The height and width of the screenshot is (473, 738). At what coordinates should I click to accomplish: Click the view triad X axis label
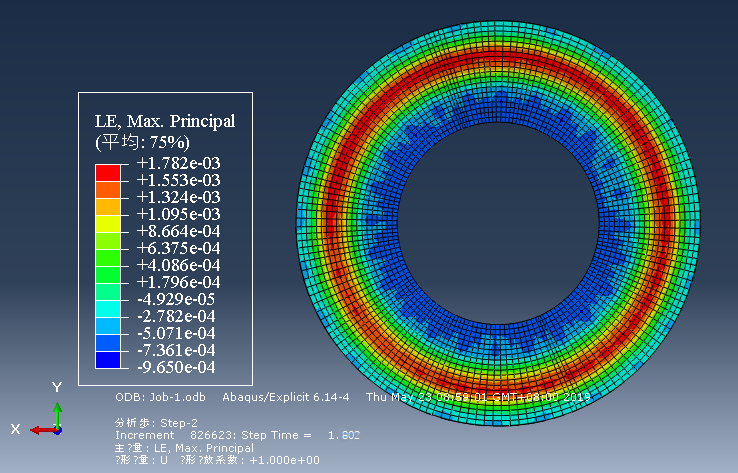point(16,429)
